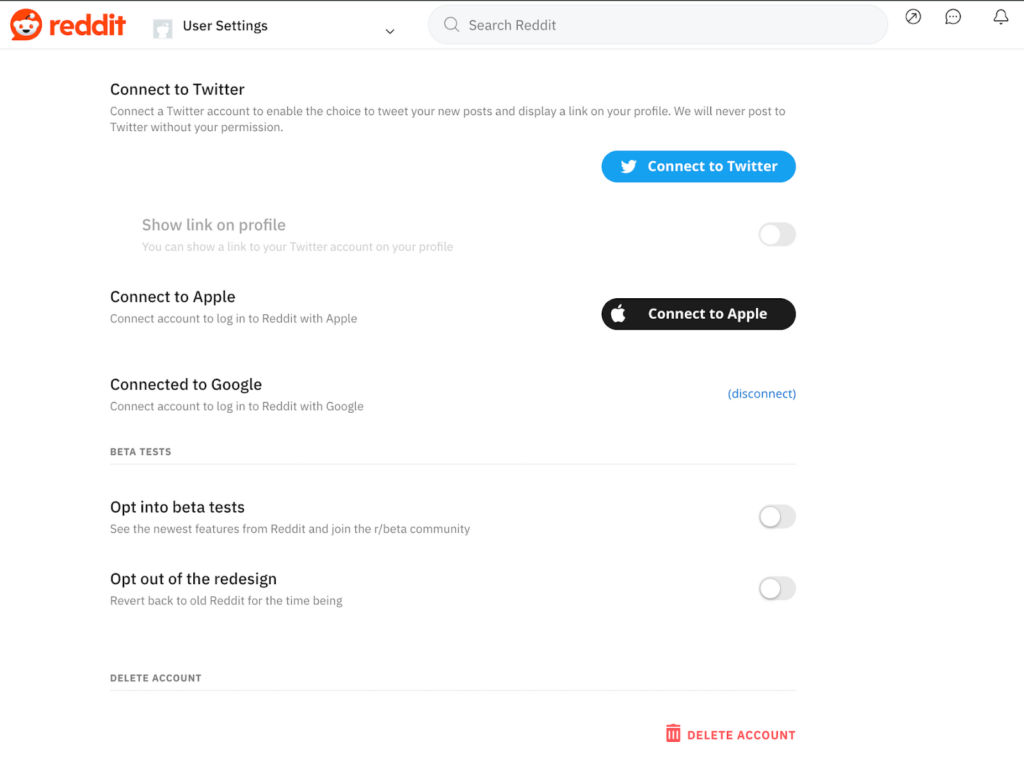1024x773 pixels.
Task: Disconnect the Google account
Action: (761, 393)
